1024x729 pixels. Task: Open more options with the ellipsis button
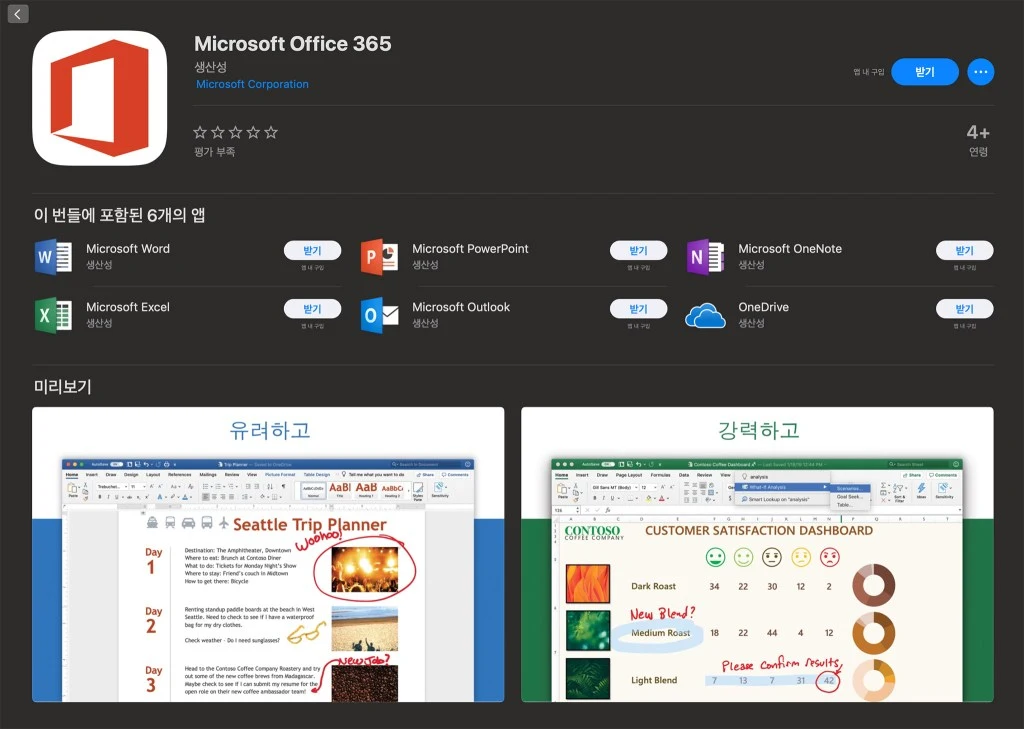pyautogui.click(x=980, y=72)
